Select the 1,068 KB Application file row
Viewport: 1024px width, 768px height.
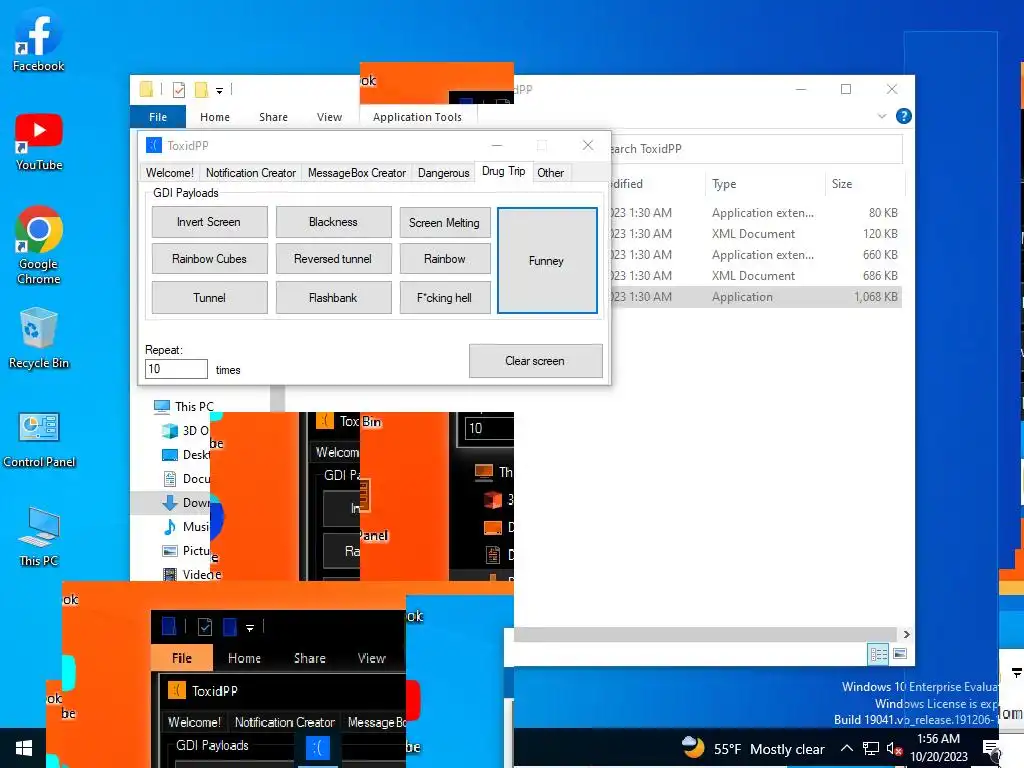pos(755,296)
